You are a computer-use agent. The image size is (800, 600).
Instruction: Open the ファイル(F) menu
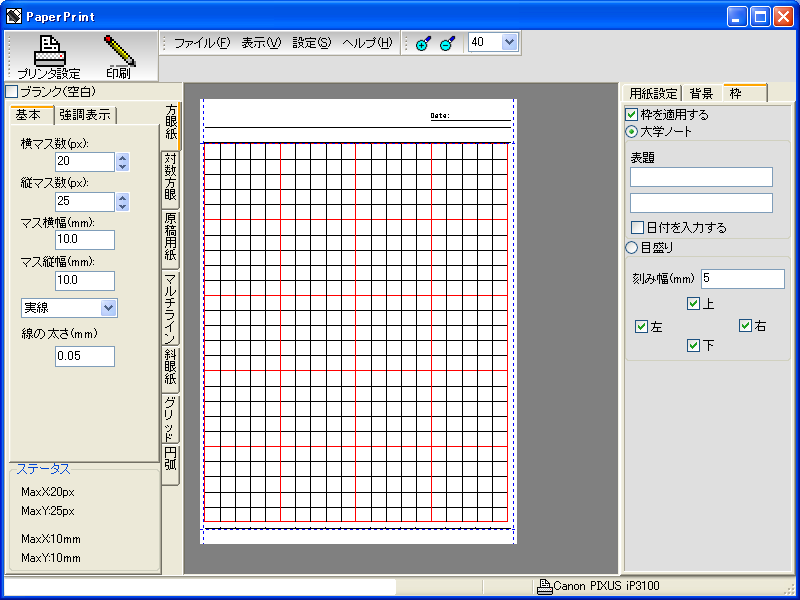201,43
